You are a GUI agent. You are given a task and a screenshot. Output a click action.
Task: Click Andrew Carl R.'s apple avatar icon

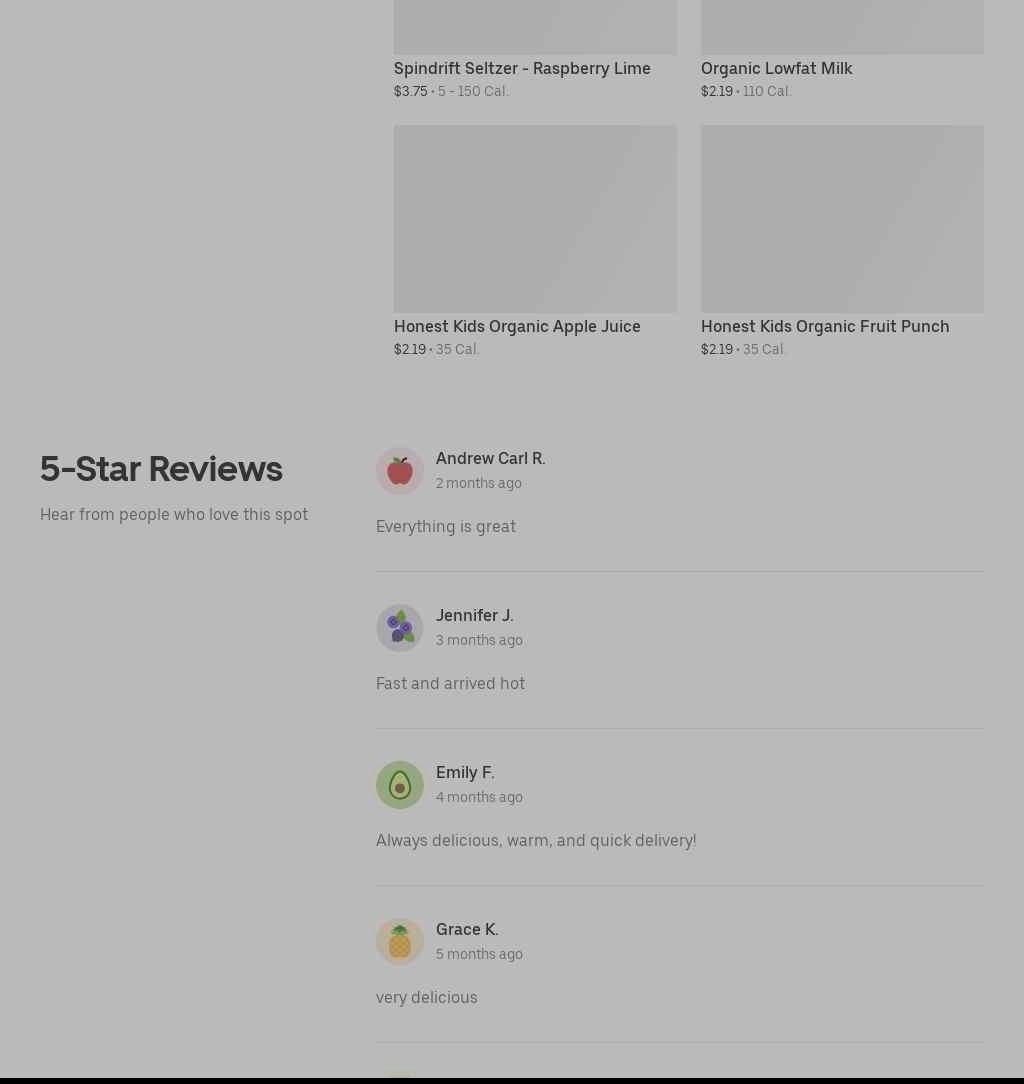(400, 471)
